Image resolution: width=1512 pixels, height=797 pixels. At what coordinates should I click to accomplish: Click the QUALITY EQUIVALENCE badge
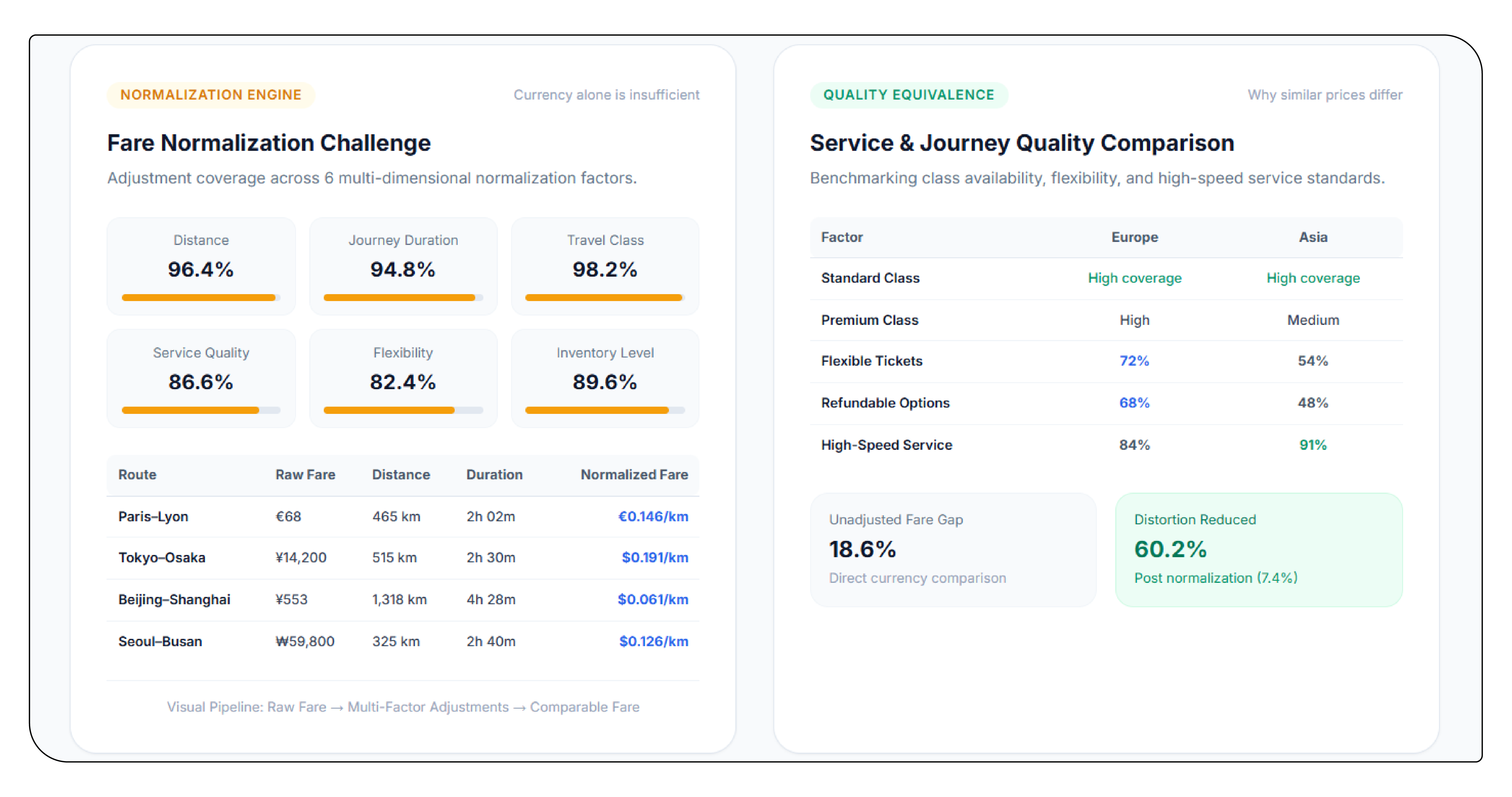click(x=909, y=95)
